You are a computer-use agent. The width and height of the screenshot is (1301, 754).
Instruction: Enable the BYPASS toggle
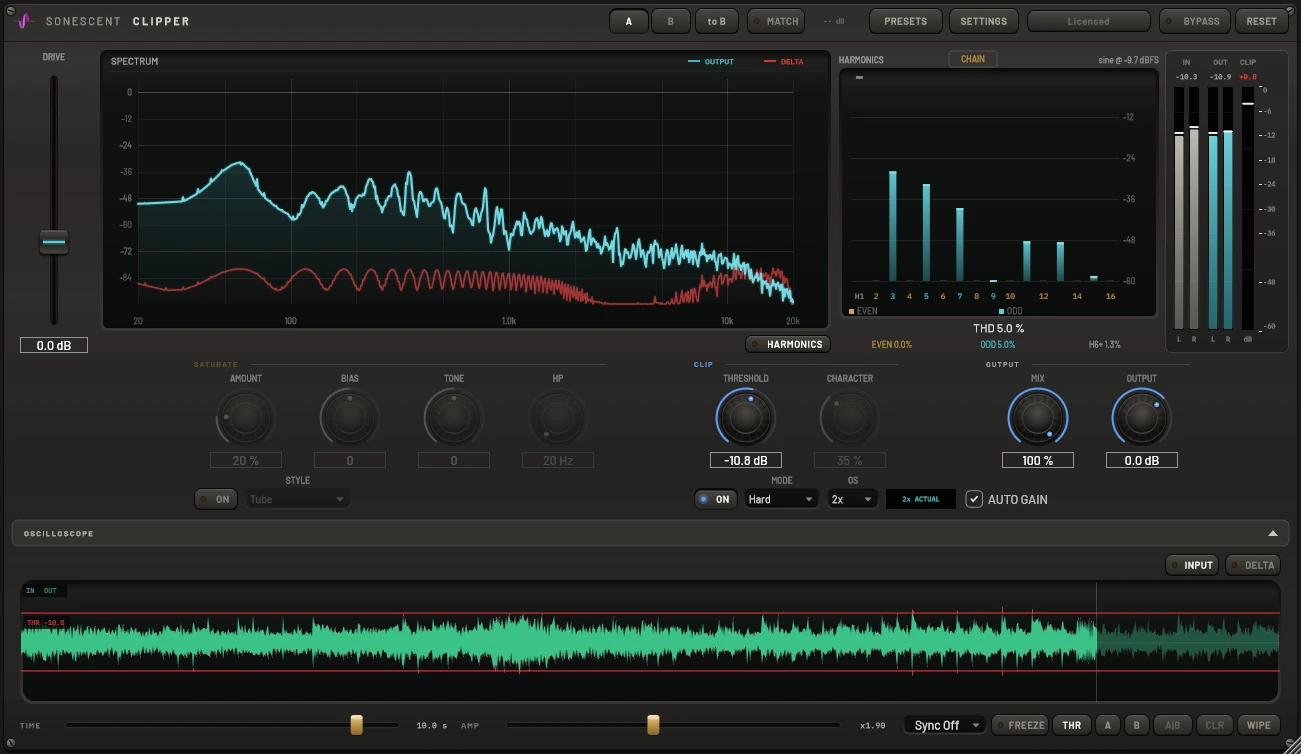coord(1195,21)
